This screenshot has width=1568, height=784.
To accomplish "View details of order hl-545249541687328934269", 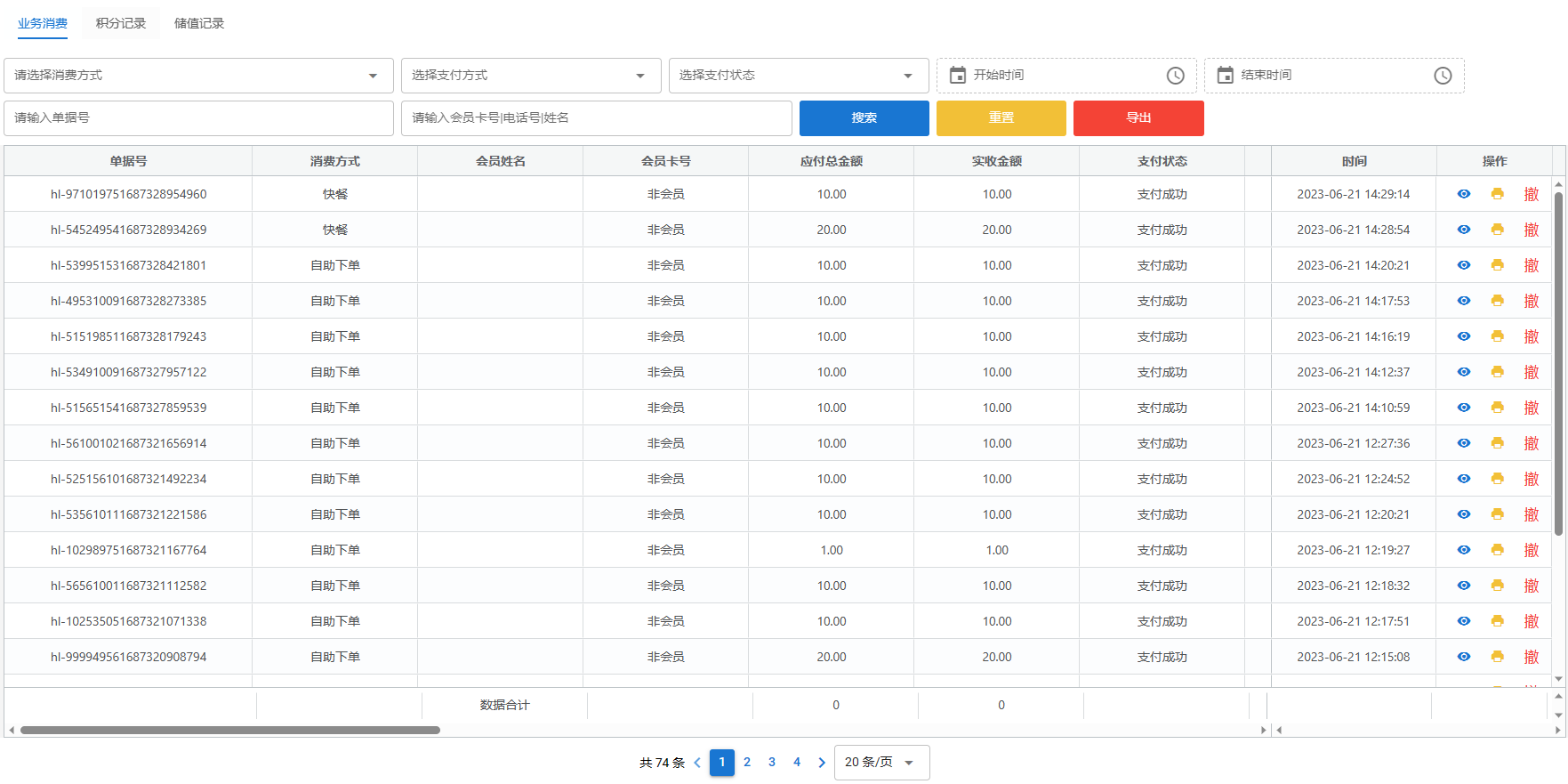I will tap(1463, 230).
